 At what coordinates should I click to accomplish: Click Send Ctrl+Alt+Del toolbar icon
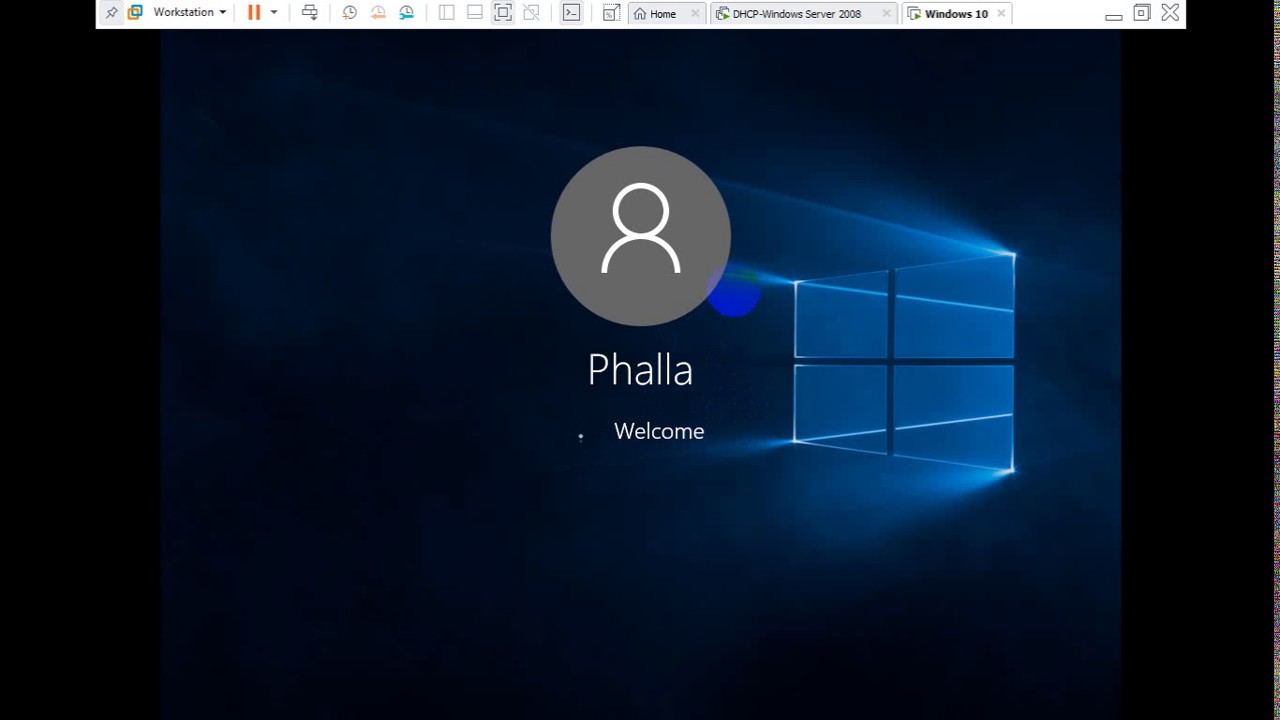tap(310, 13)
